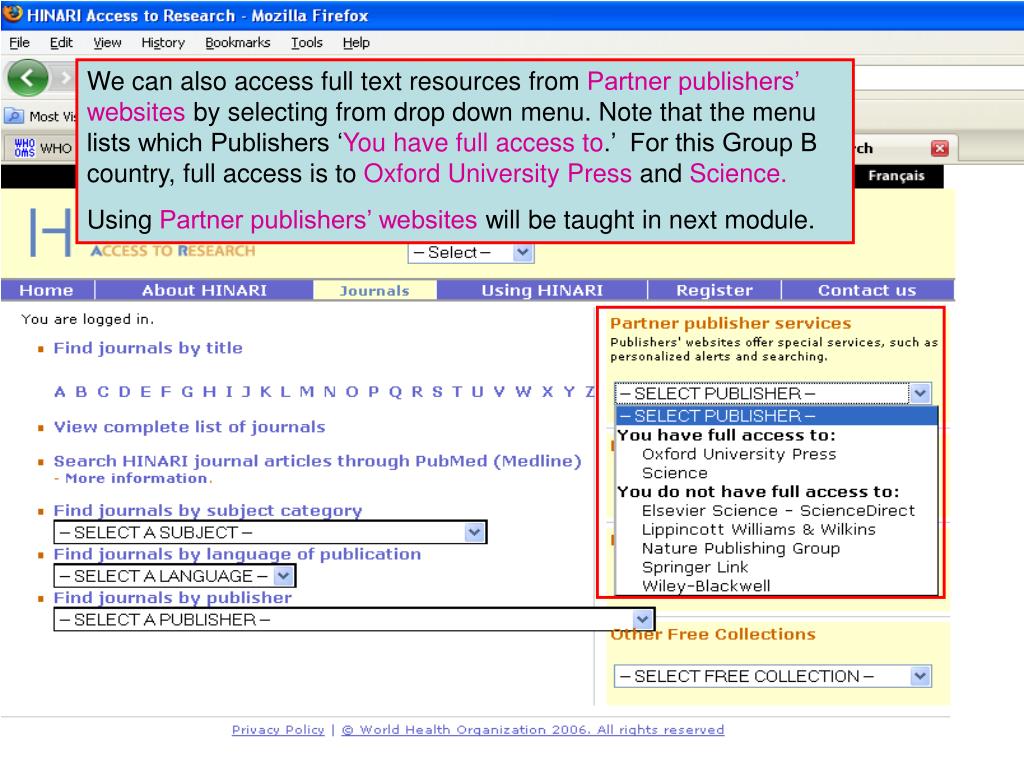
Task: Expand the SELECT A SUBJECT dropdown
Action: (270, 532)
